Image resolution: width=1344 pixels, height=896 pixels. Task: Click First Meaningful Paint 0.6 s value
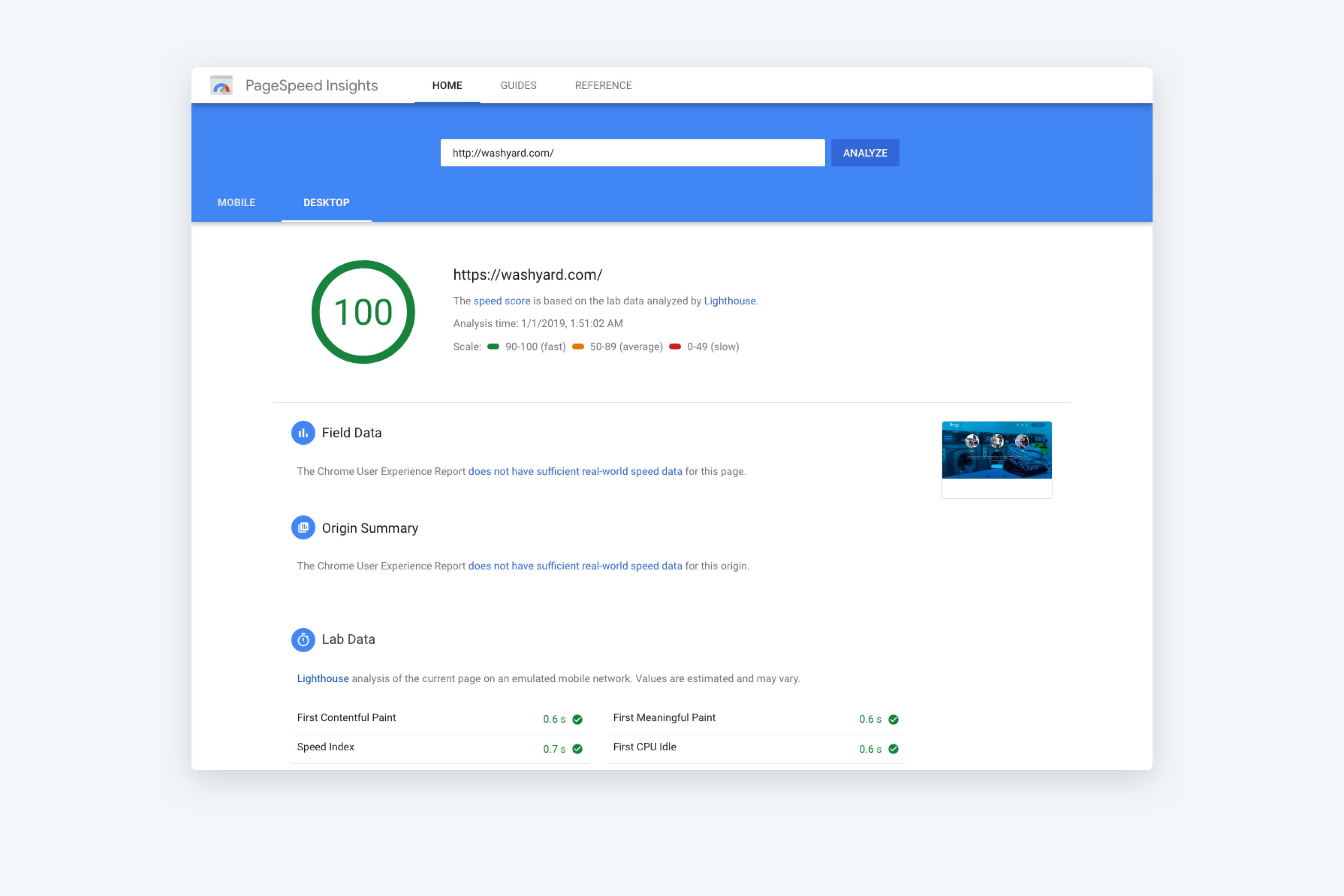870,719
